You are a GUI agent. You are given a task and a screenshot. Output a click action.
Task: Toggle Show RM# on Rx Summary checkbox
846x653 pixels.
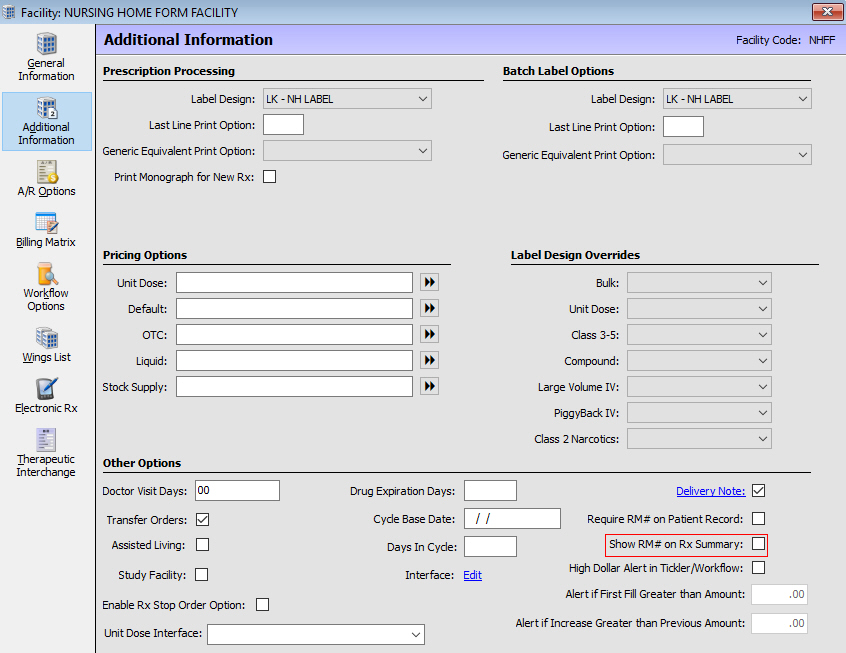pyautogui.click(x=758, y=544)
